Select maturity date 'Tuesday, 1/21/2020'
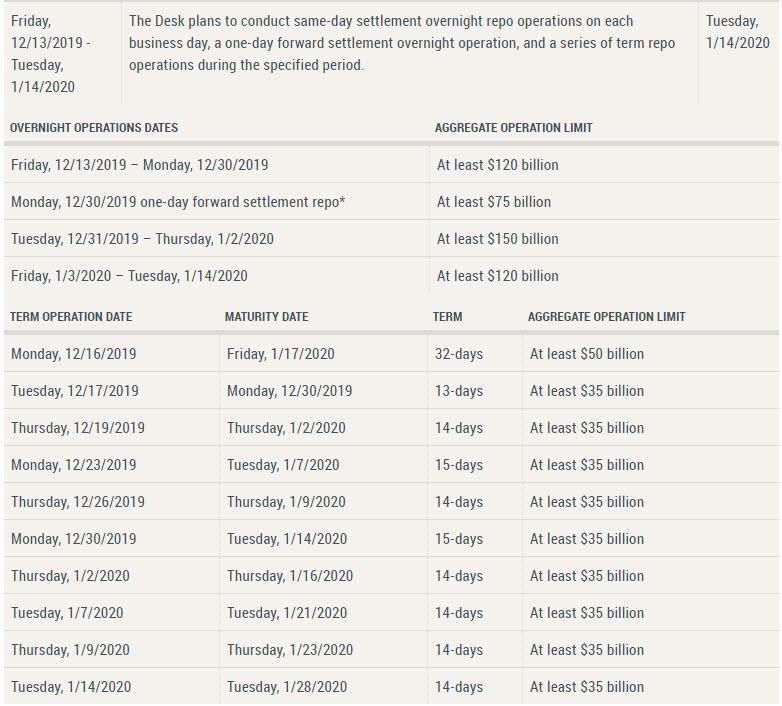Image resolution: width=782 pixels, height=706 pixels. (287, 613)
